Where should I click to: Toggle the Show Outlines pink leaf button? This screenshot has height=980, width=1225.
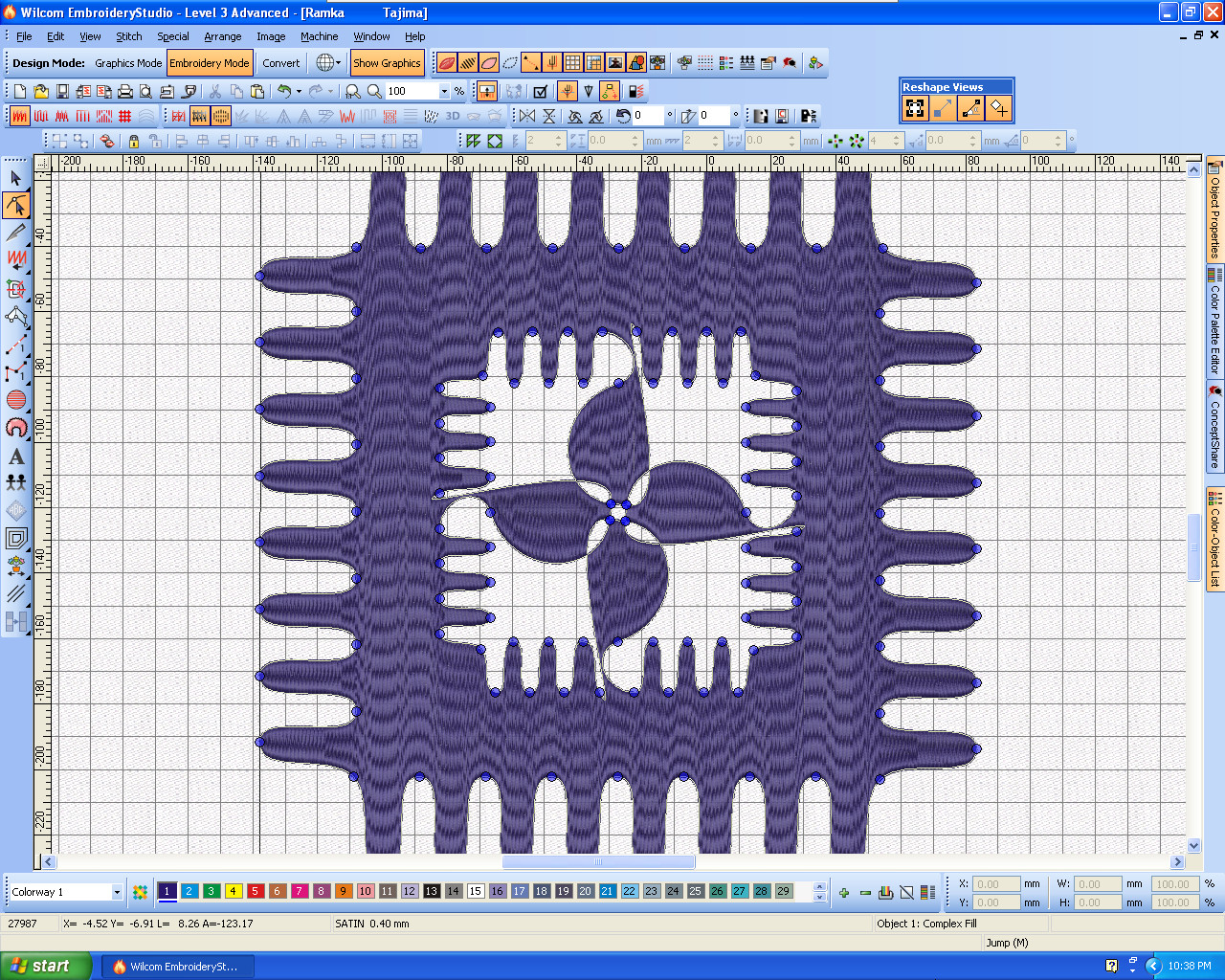click(489, 63)
